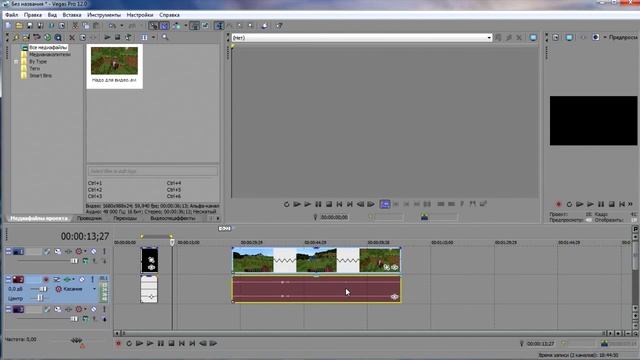Click the Paste icon in toolbar
This screenshot has width=640, height=360.
point(96,26)
